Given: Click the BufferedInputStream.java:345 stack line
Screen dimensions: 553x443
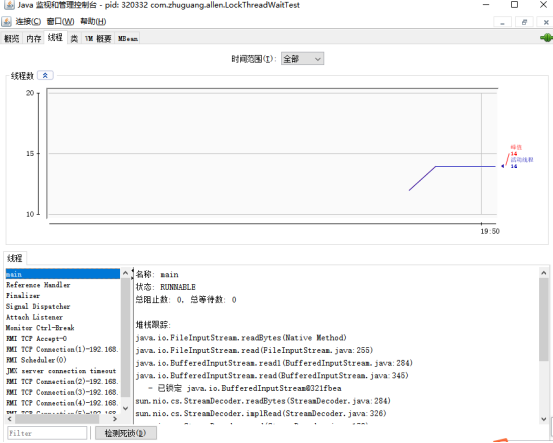Looking at the screenshot, I should click(272, 376).
